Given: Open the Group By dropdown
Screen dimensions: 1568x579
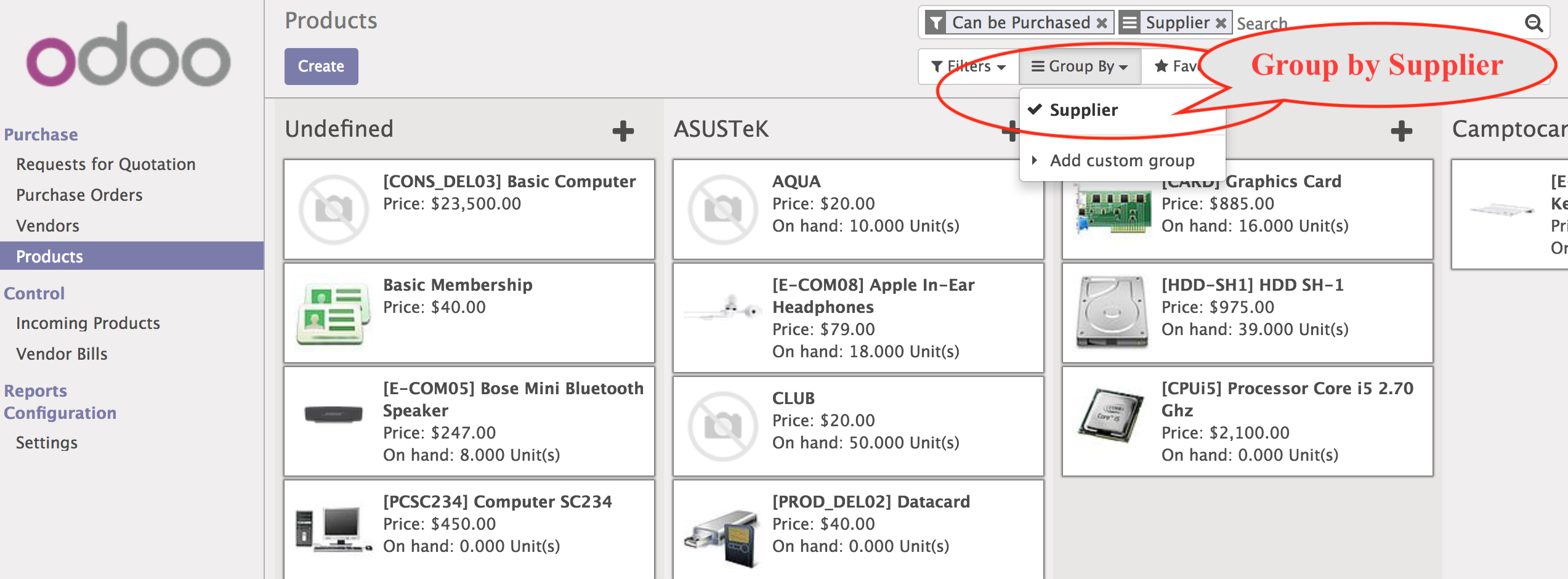Looking at the screenshot, I should (x=1080, y=67).
